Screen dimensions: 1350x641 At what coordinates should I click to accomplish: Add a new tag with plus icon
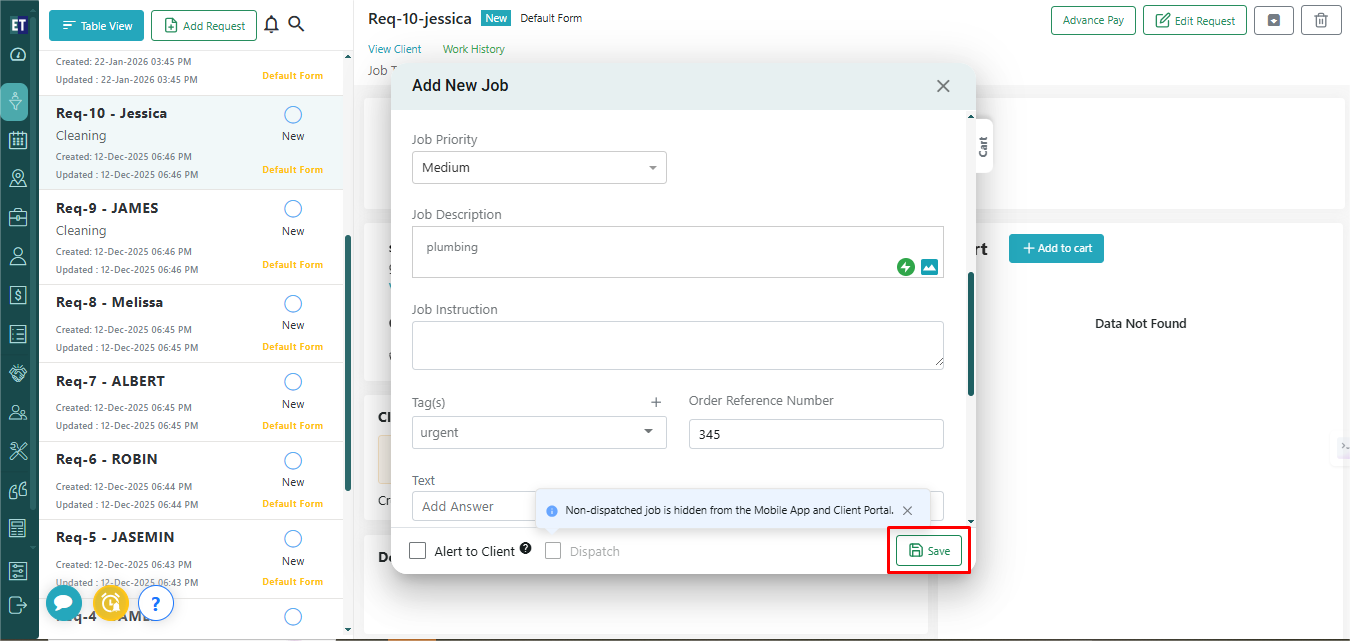tap(656, 402)
